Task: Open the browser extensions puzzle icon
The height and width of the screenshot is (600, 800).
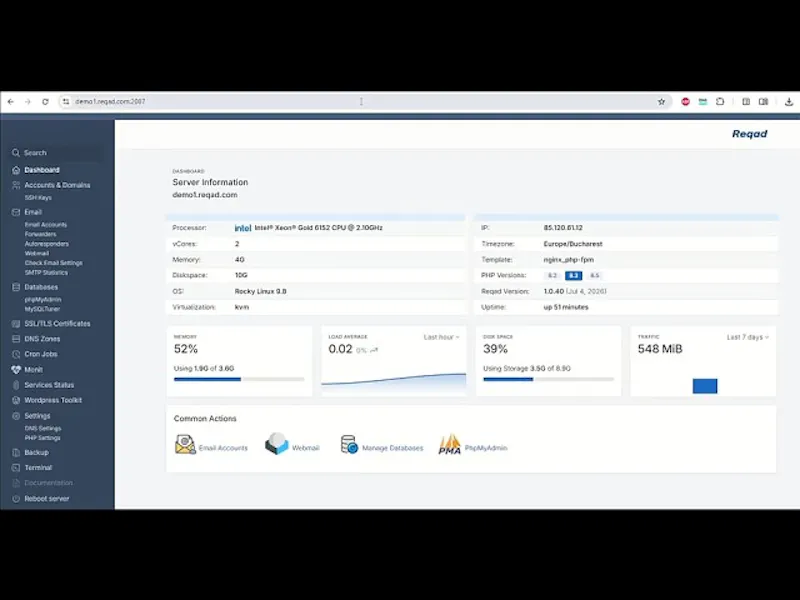Action: click(720, 102)
